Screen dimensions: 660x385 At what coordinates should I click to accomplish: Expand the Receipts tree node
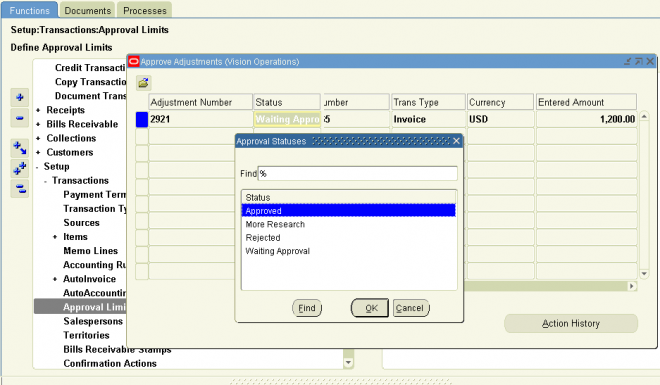pyautogui.click(x=38, y=110)
